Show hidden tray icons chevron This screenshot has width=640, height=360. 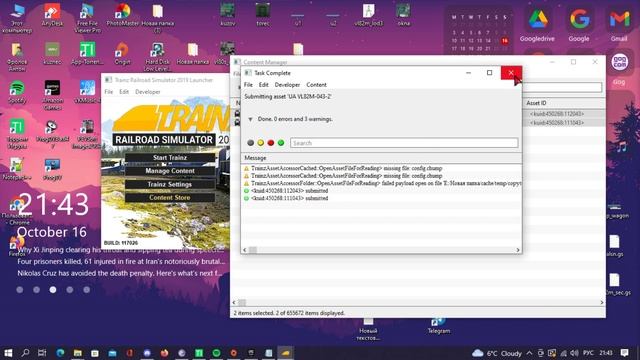[x=529, y=353]
